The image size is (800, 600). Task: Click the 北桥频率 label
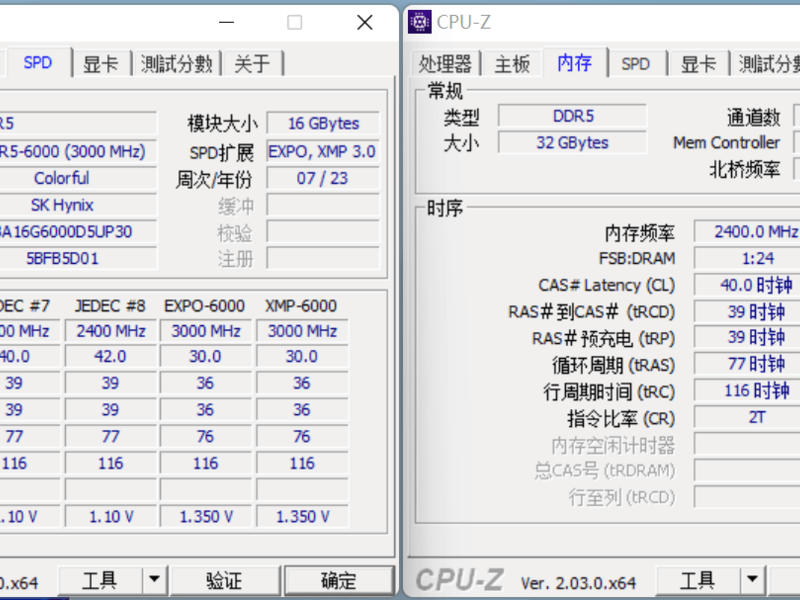coord(745,169)
